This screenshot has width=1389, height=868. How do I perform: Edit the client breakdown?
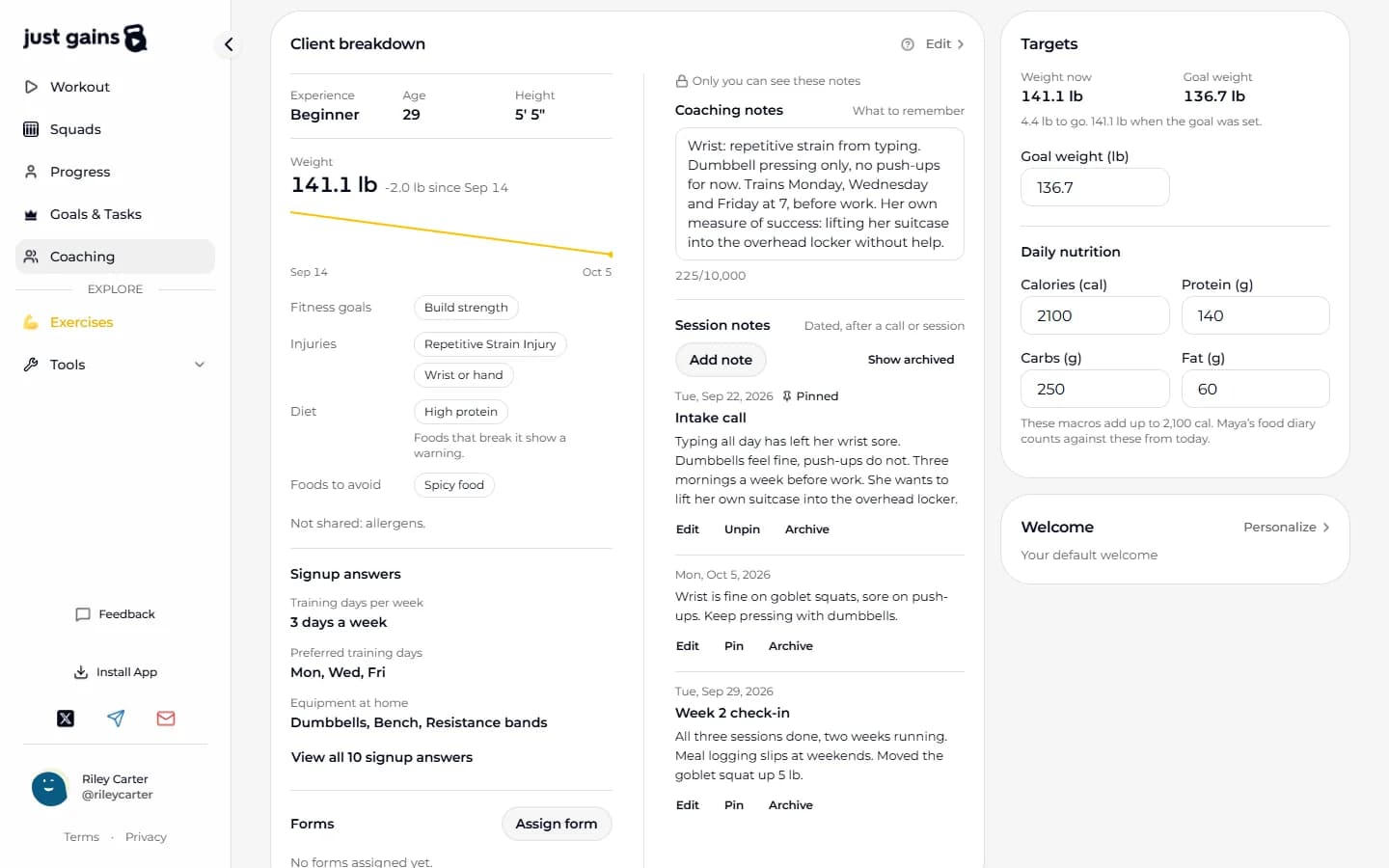point(944,44)
